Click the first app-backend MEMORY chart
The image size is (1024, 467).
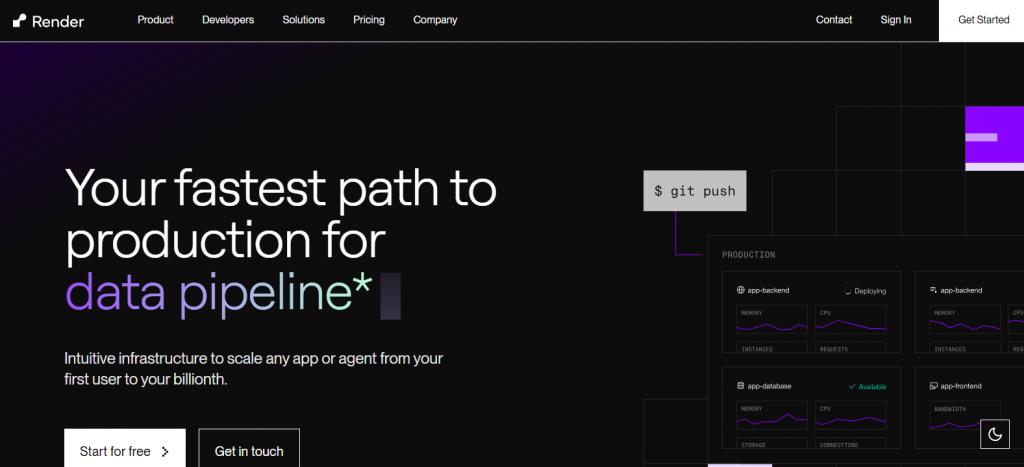(772, 319)
